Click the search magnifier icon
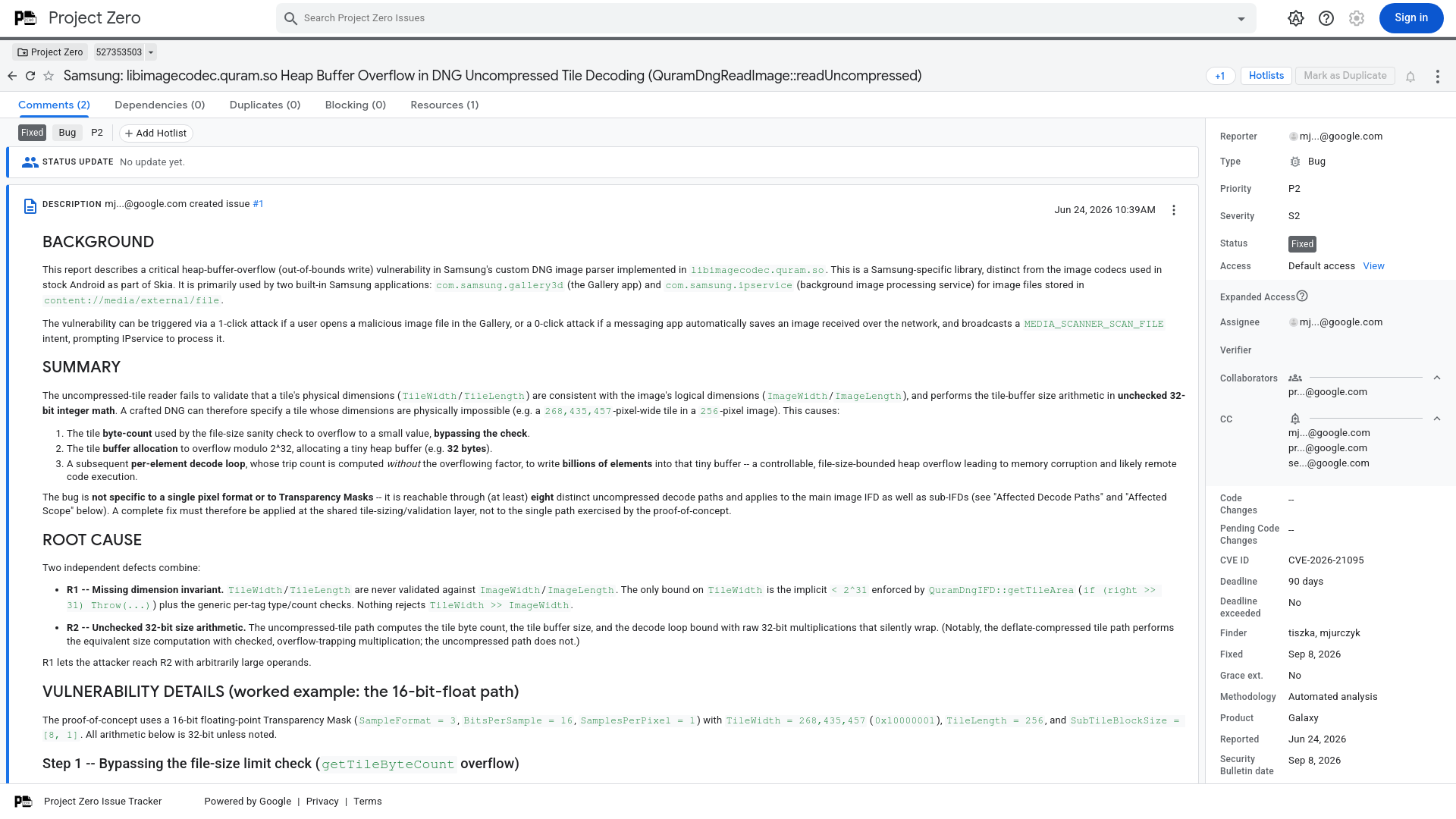 pyautogui.click(x=290, y=18)
